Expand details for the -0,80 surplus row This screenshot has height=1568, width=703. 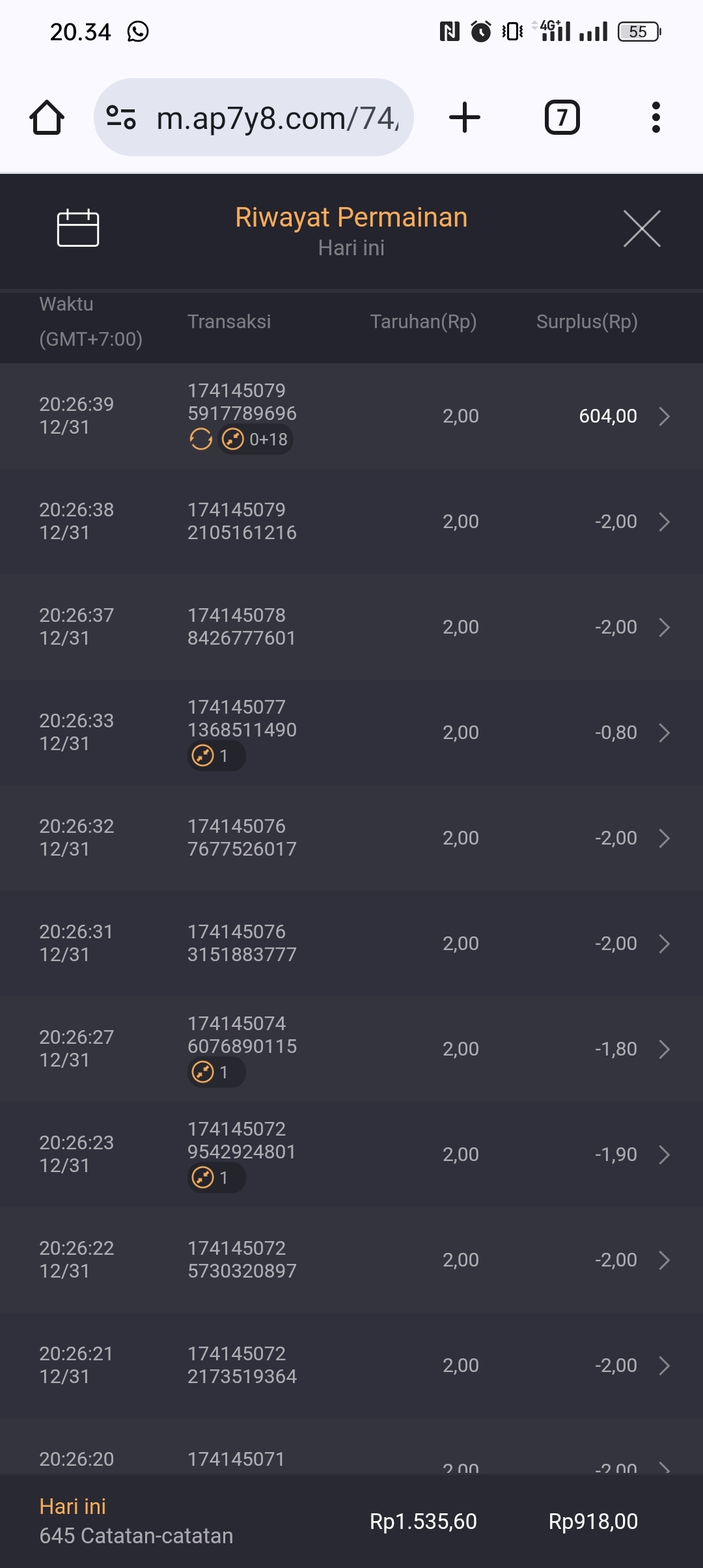664,733
